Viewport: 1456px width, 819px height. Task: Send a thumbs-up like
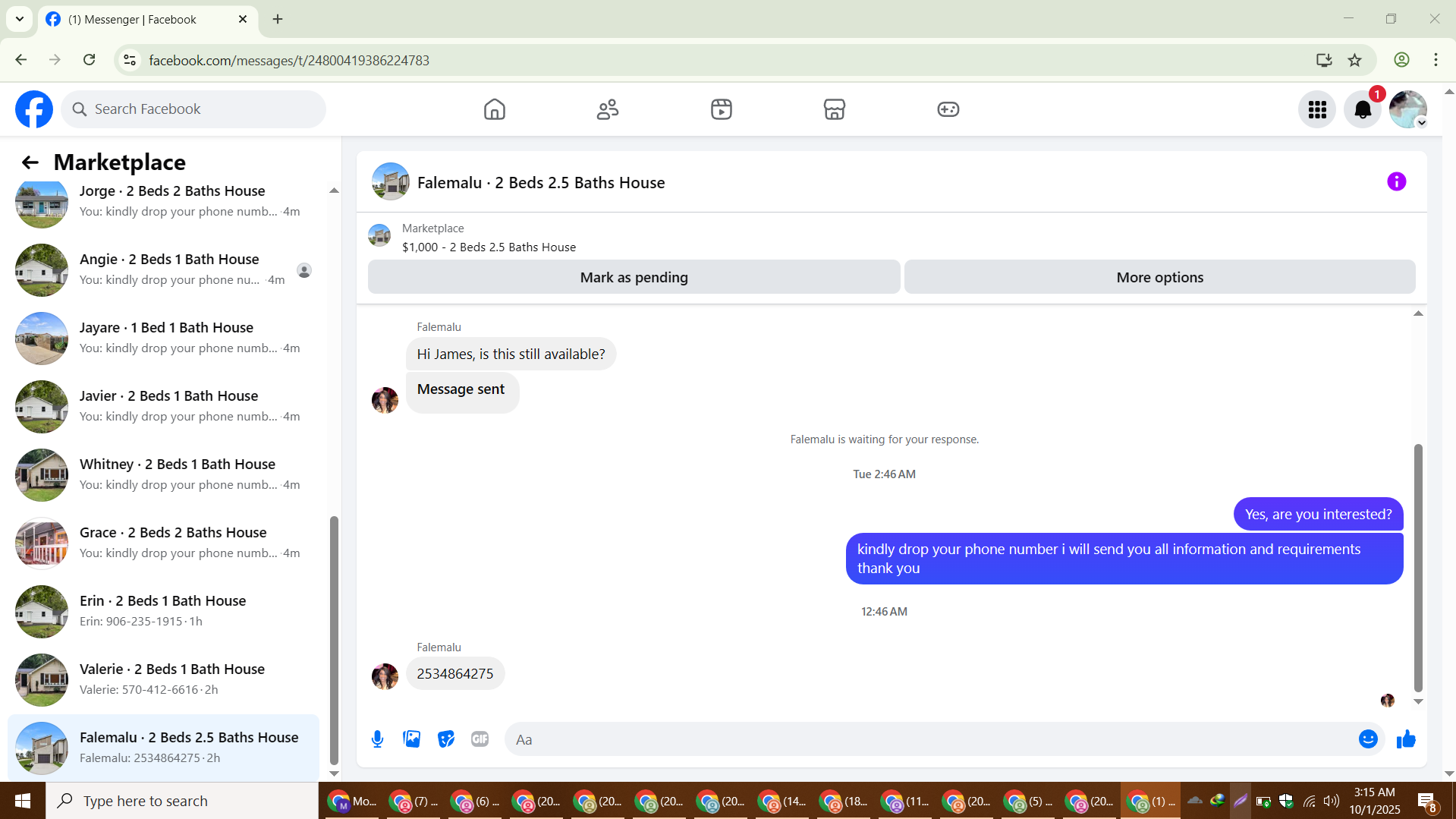(x=1406, y=739)
